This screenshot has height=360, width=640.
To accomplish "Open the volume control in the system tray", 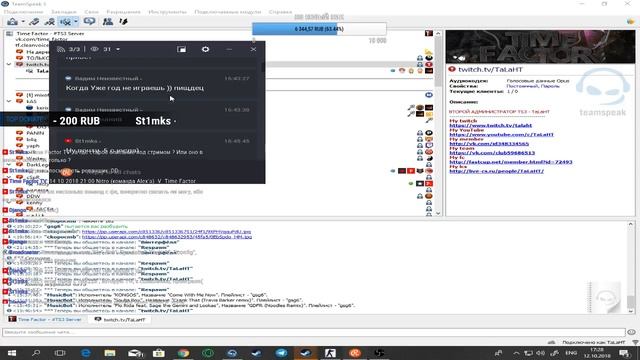I will click(x=540, y=353).
